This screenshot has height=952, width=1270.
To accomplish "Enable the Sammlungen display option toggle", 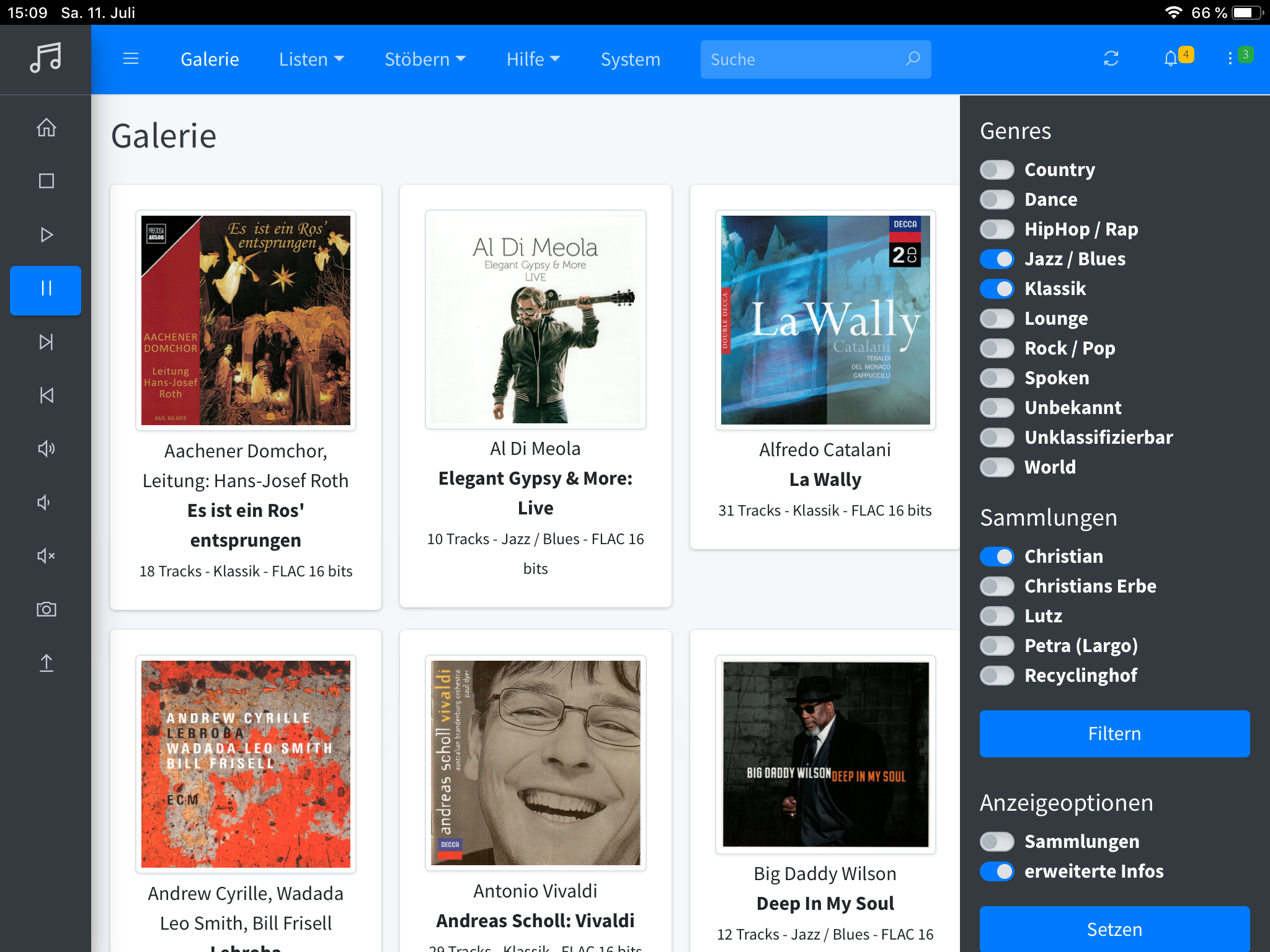I will tap(997, 842).
